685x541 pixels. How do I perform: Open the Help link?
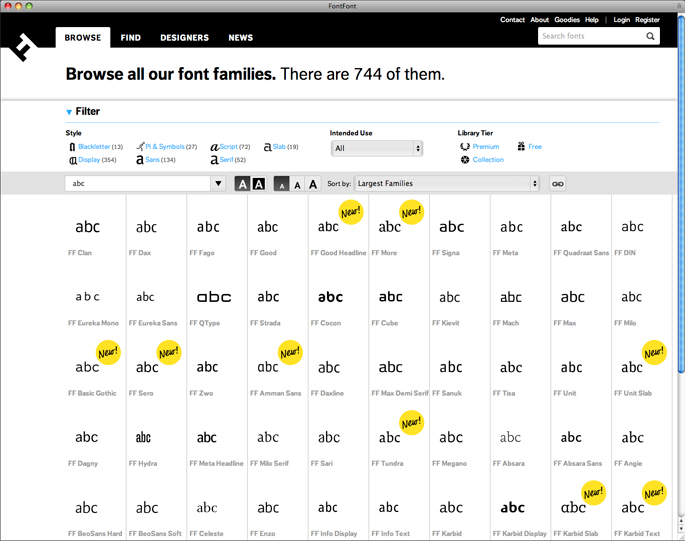pos(592,20)
